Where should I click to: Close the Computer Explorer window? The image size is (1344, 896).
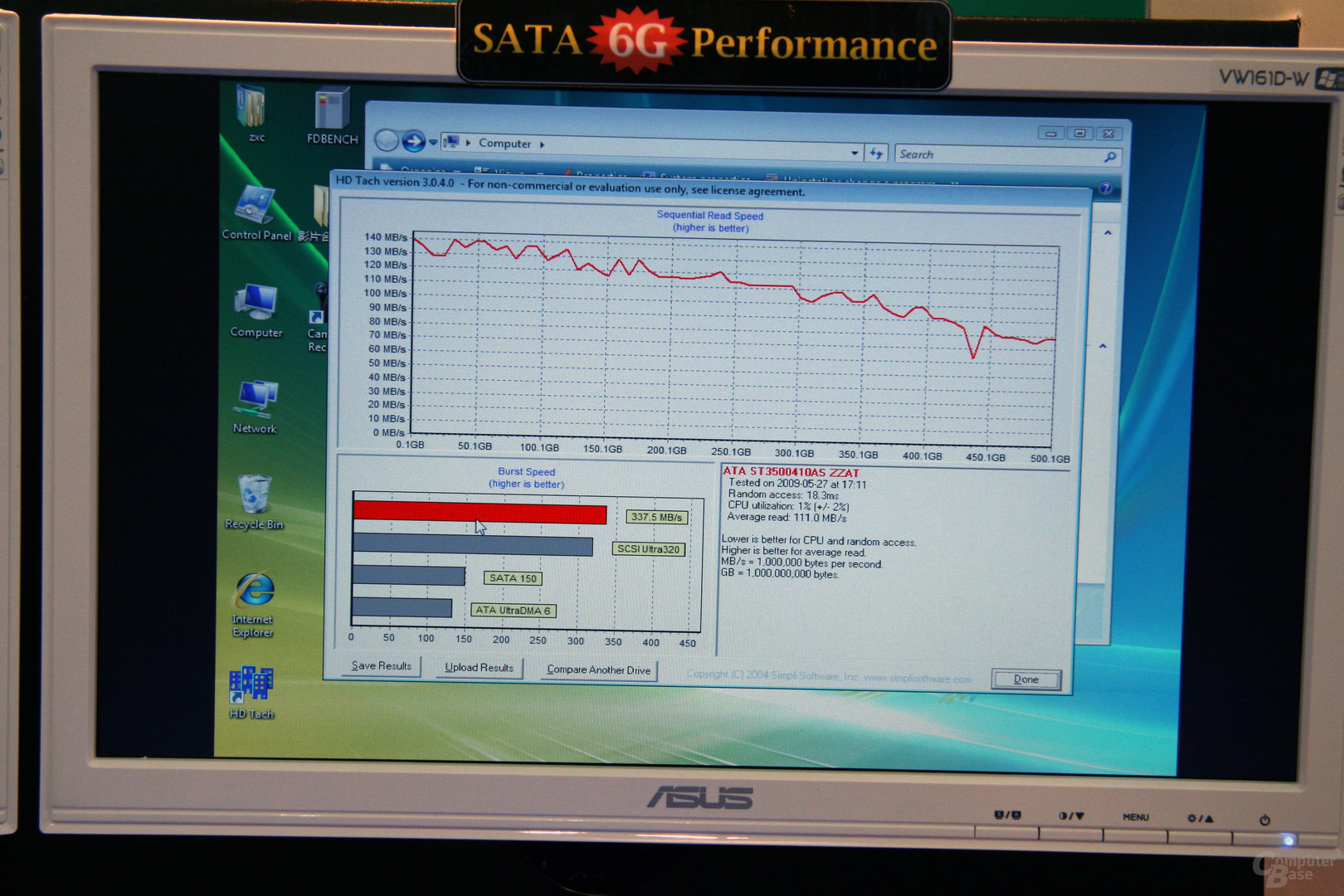pyautogui.click(x=1108, y=134)
